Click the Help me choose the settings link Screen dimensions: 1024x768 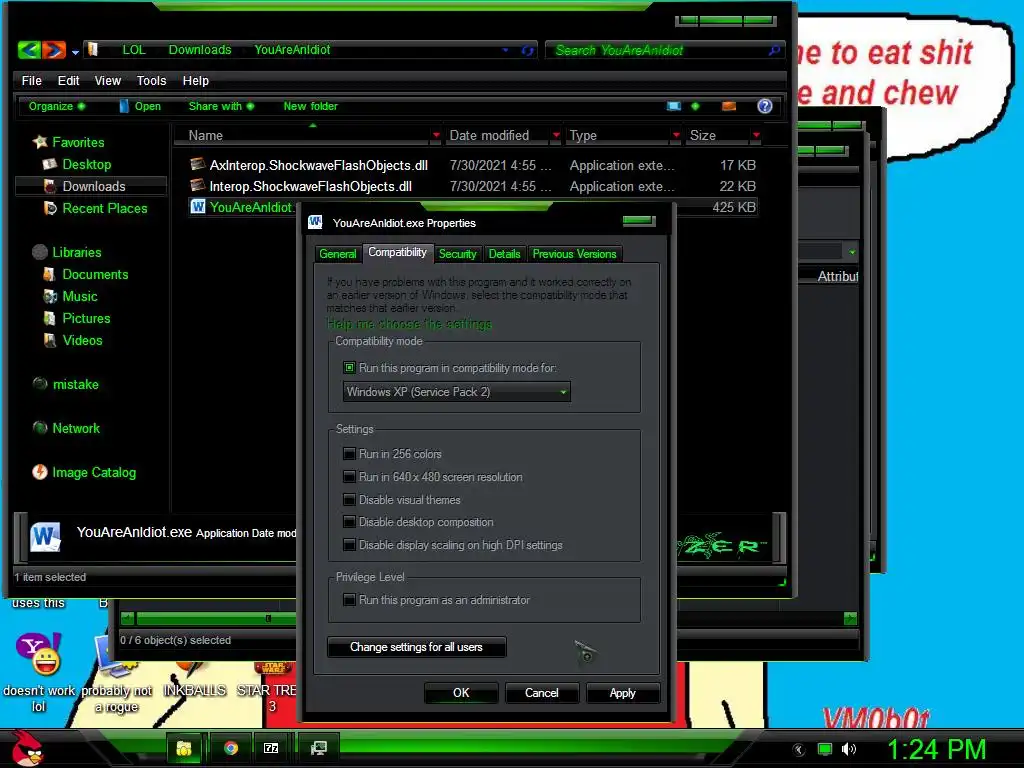409,324
